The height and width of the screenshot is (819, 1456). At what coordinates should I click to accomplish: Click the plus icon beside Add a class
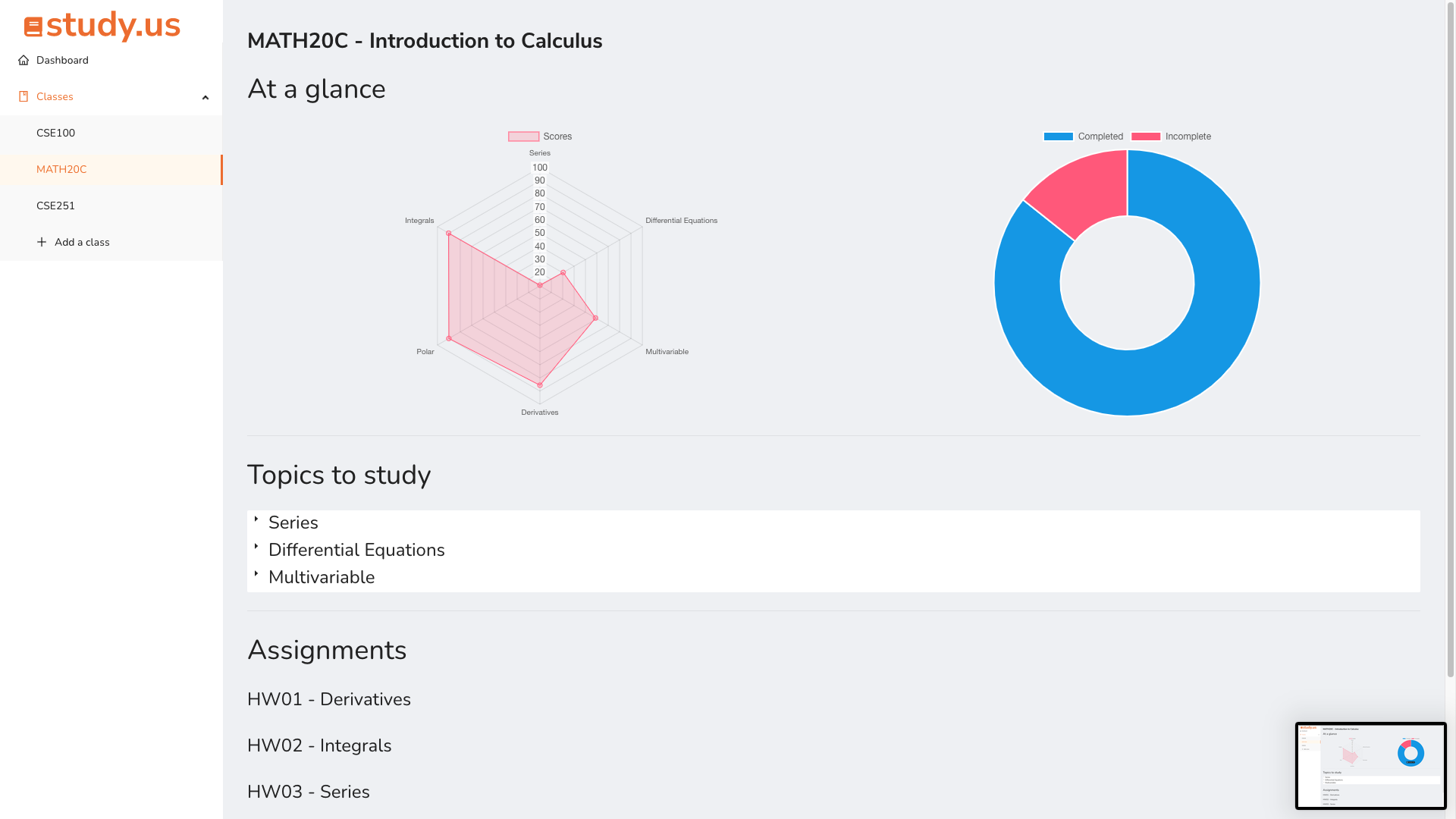click(42, 243)
